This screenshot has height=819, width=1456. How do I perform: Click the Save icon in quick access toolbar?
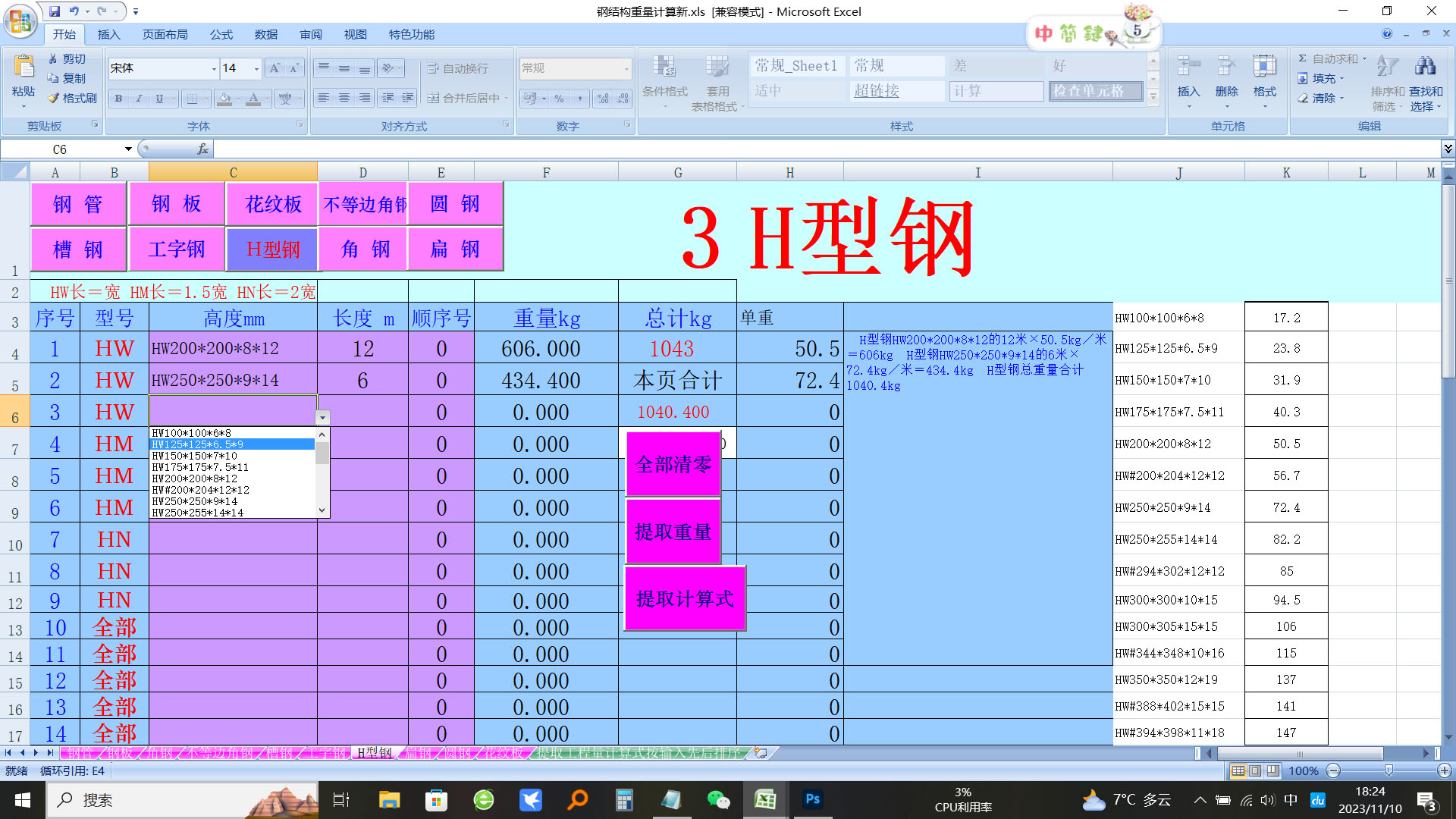55,11
